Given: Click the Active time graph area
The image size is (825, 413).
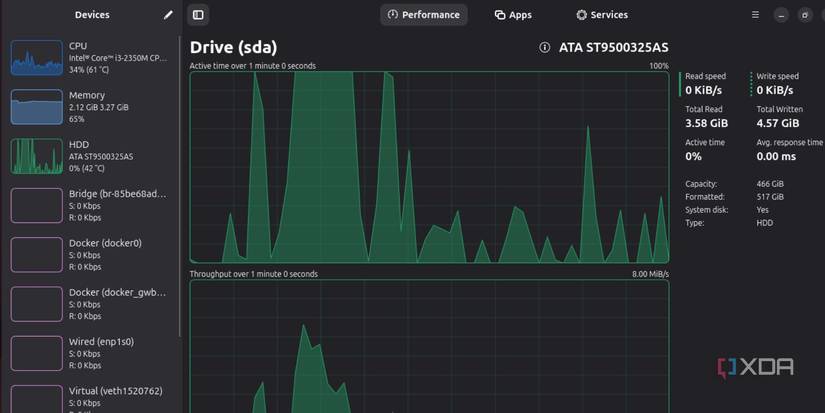Looking at the screenshot, I should [x=429, y=167].
